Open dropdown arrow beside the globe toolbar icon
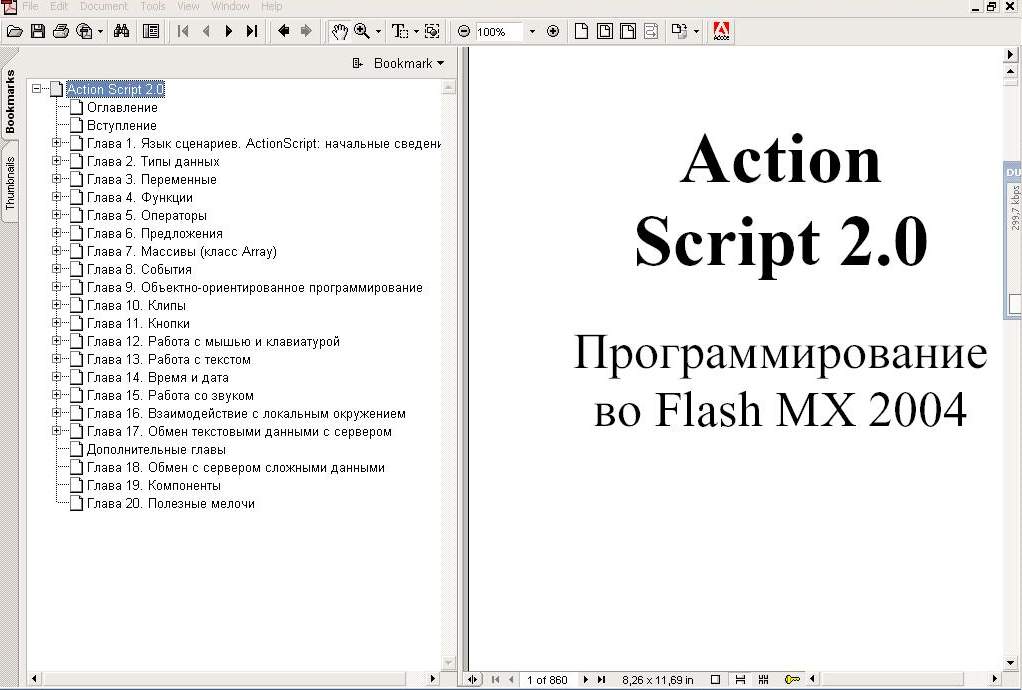Viewport: 1022px width, 690px height. coord(100,31)
